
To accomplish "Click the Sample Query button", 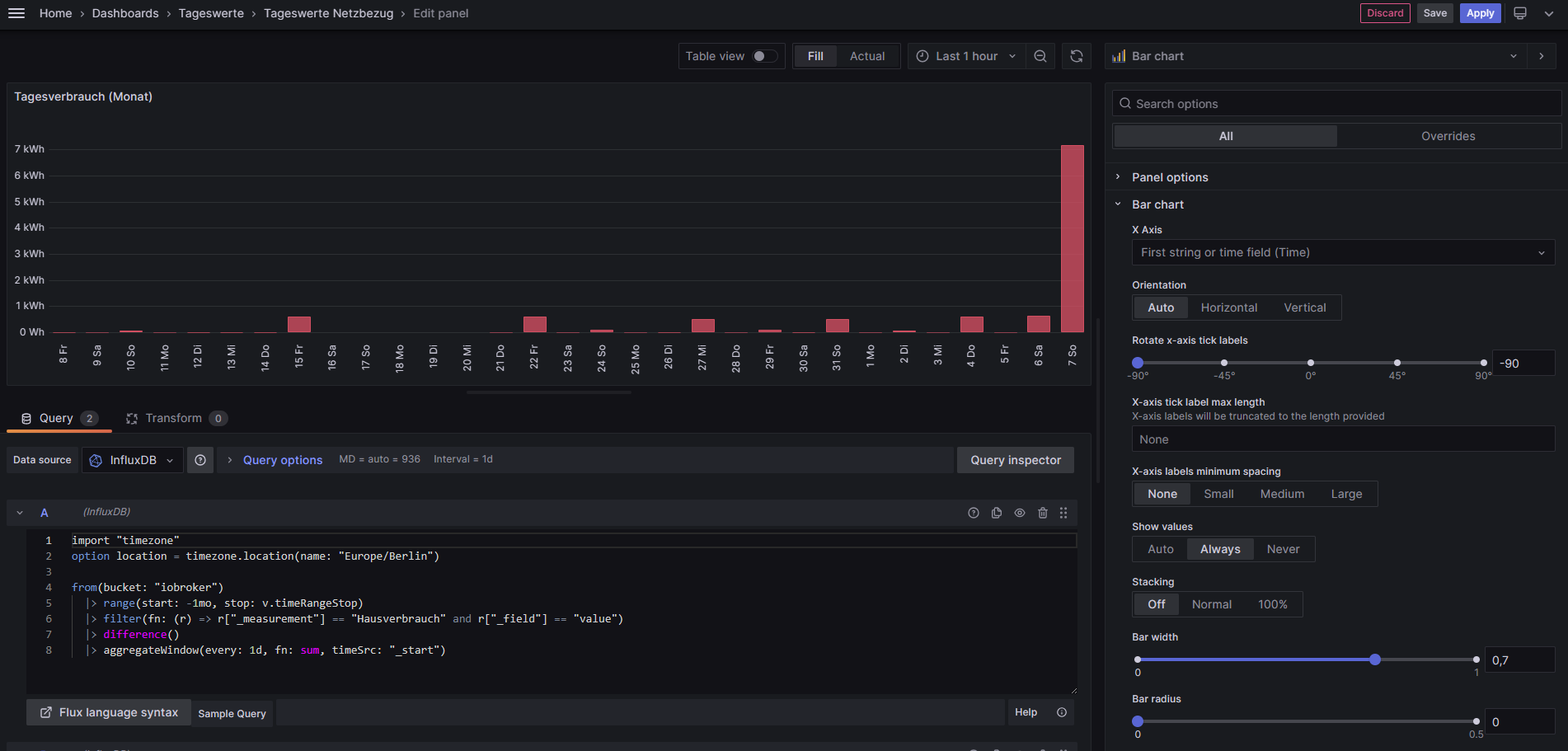I will coord(232,713).
